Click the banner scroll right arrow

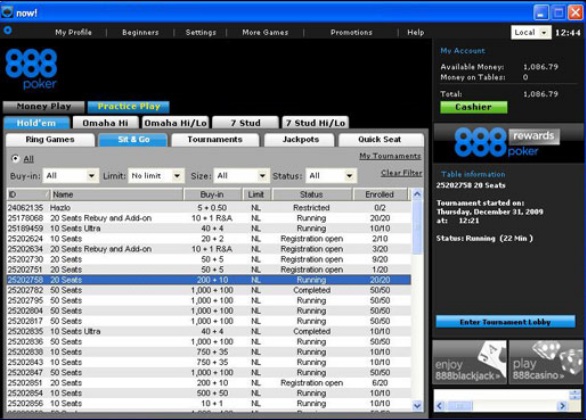tap(562, 406)
